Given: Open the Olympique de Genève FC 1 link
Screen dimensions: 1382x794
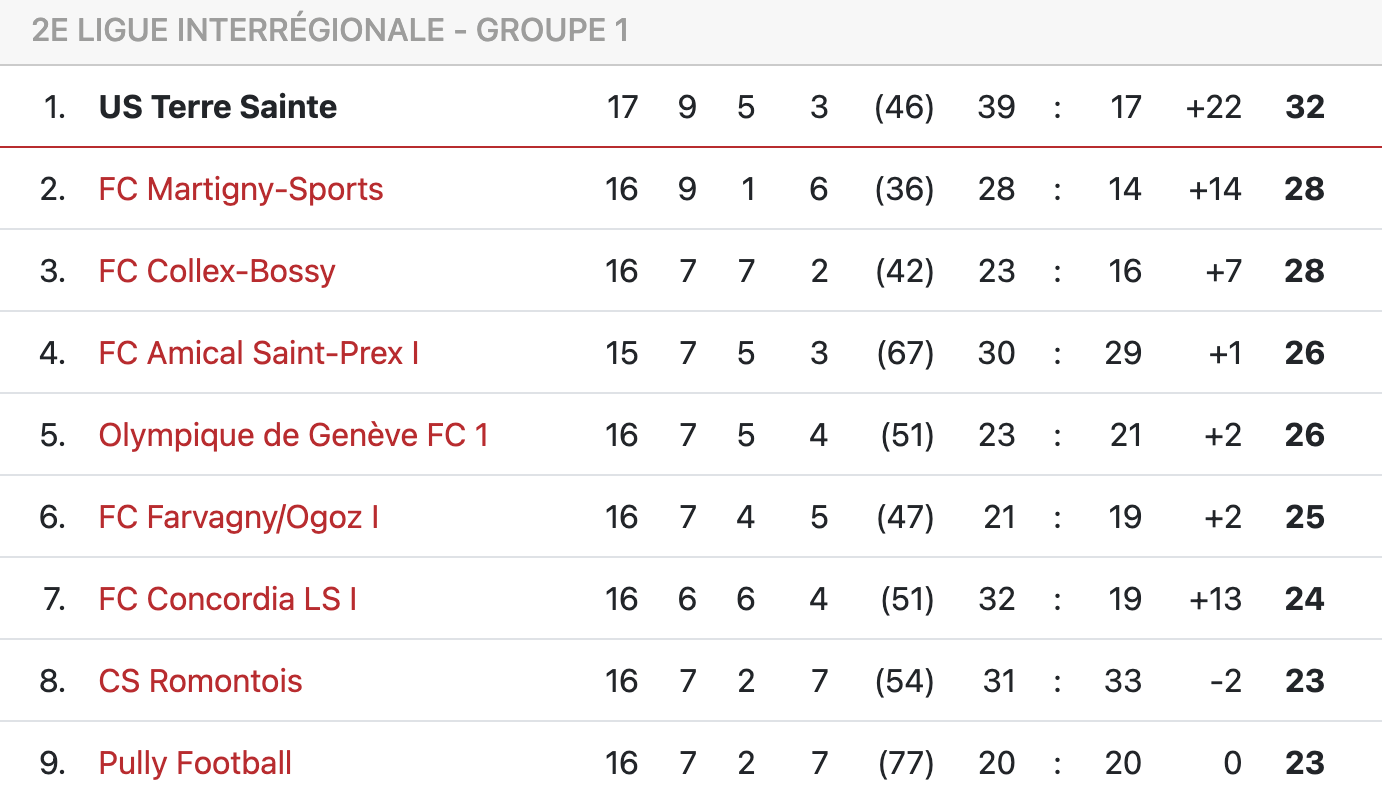Looking at the screenshot, I should (x=294, y=435).
